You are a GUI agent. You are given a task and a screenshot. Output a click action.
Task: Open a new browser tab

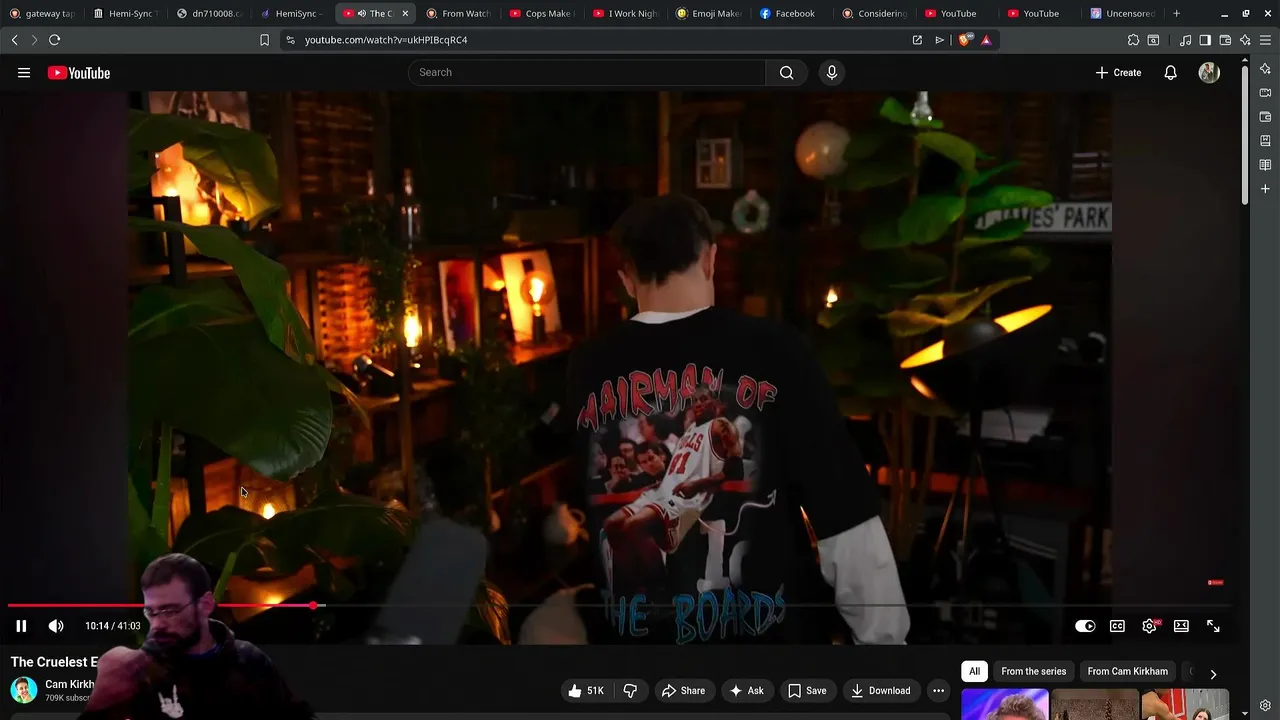click(x=1176, y=14)
